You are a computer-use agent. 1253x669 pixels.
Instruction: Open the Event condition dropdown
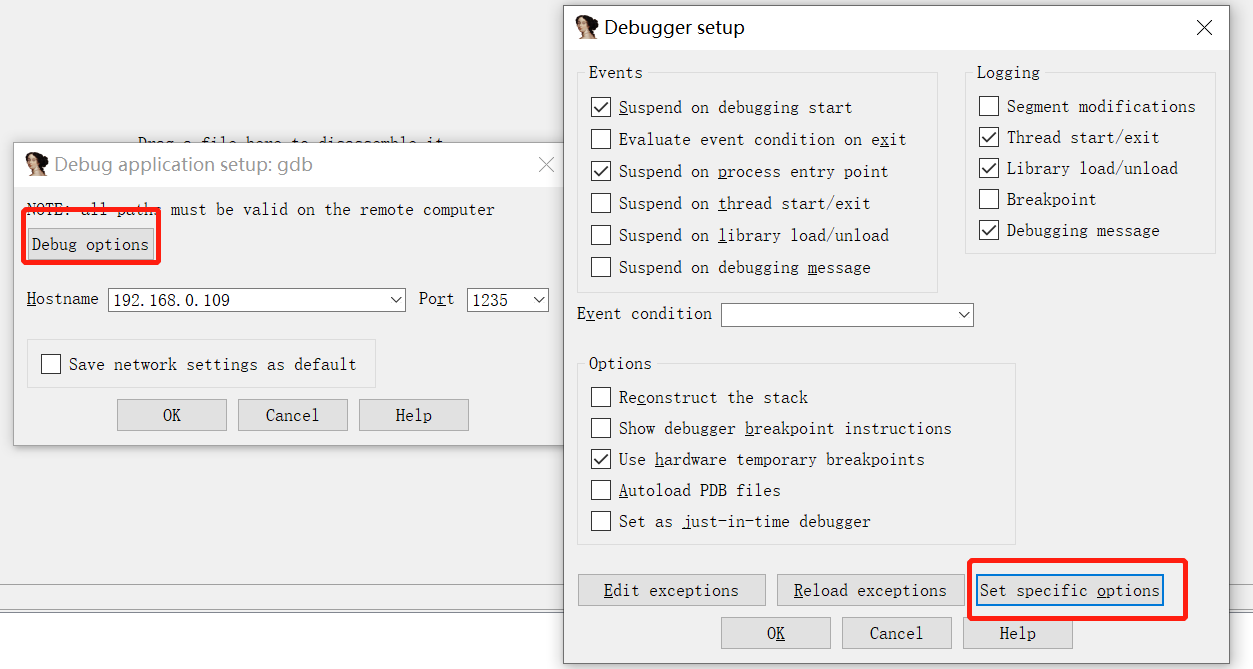coord(963,314)
